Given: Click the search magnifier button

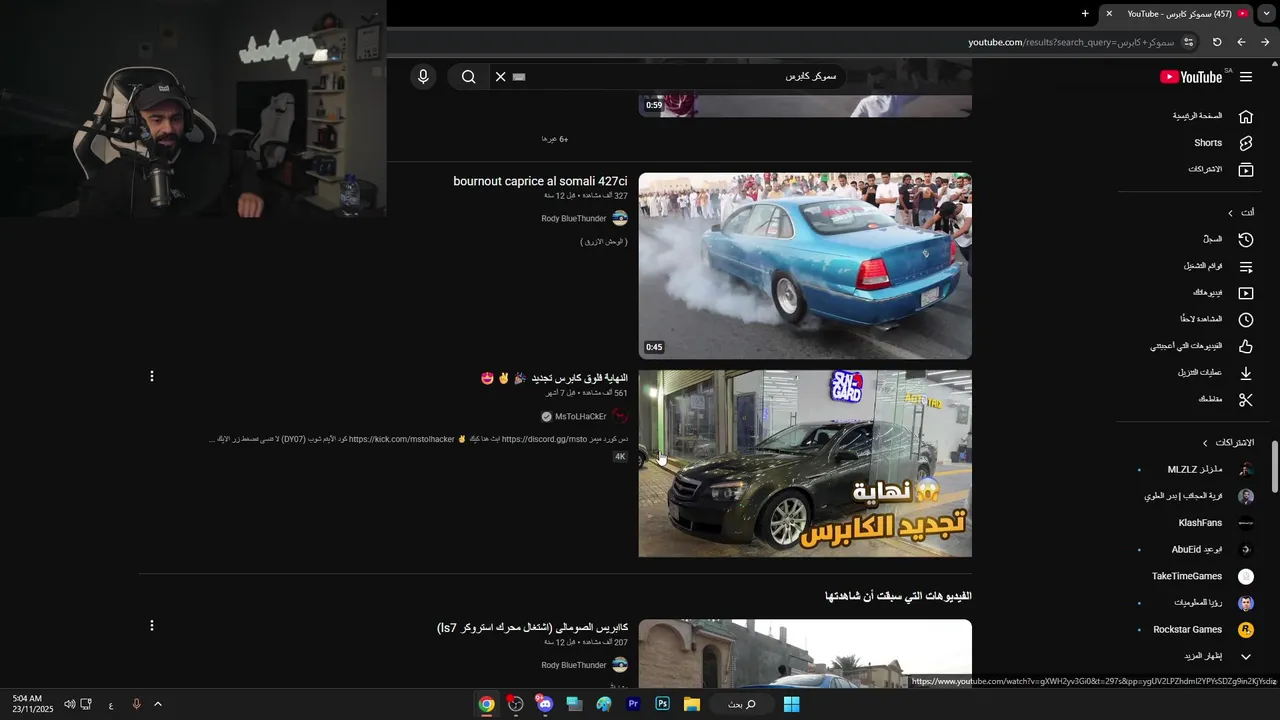Looking at the screenshot, I should (468, 77).
